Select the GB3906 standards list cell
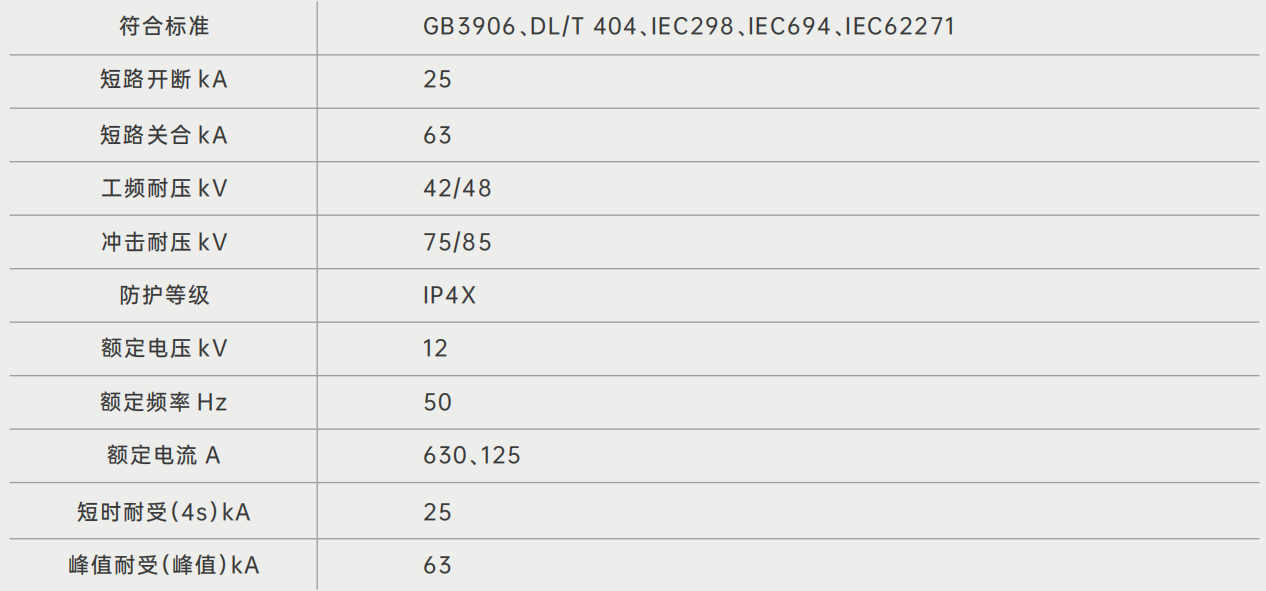The image size is (1266, 591). click(689, 27)
